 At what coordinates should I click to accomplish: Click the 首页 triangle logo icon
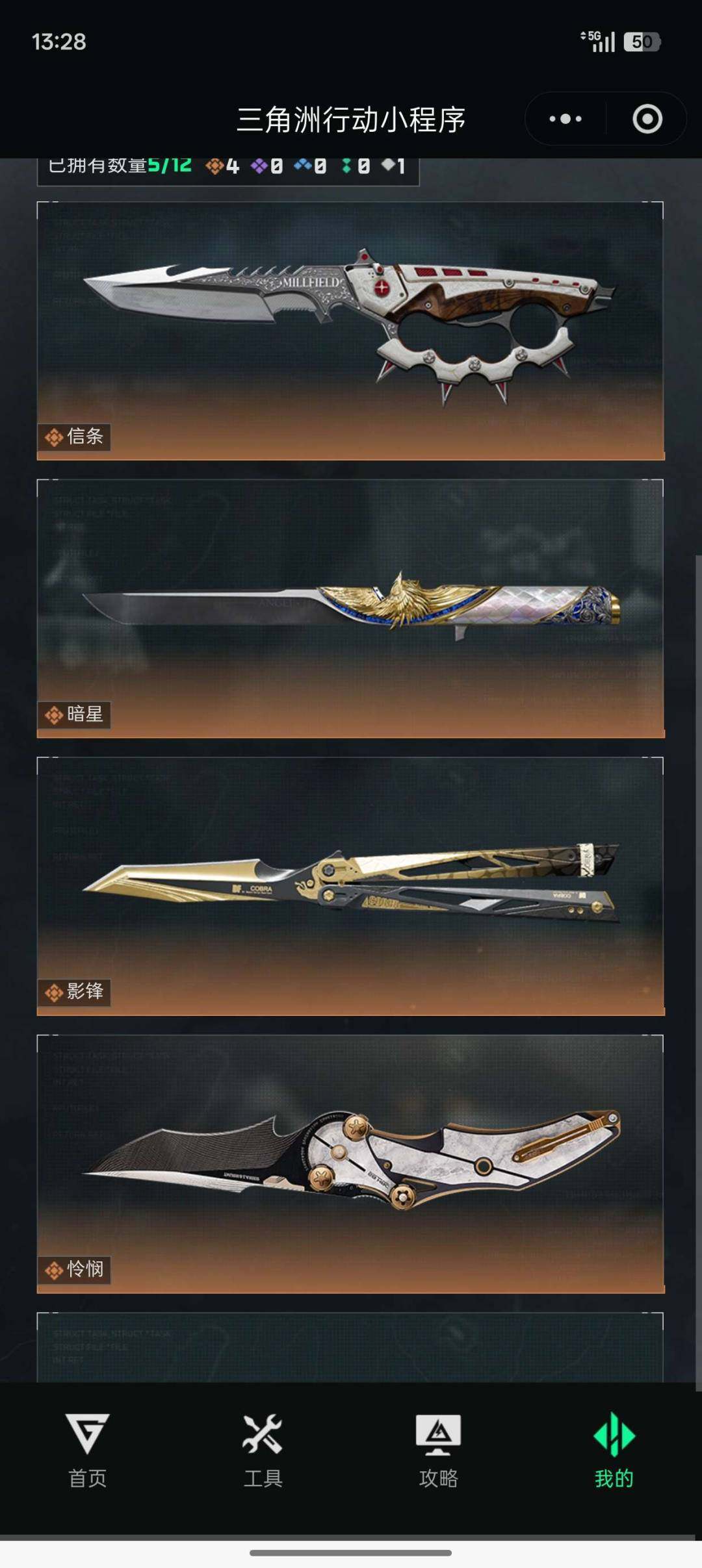(x=88, y=1434)
